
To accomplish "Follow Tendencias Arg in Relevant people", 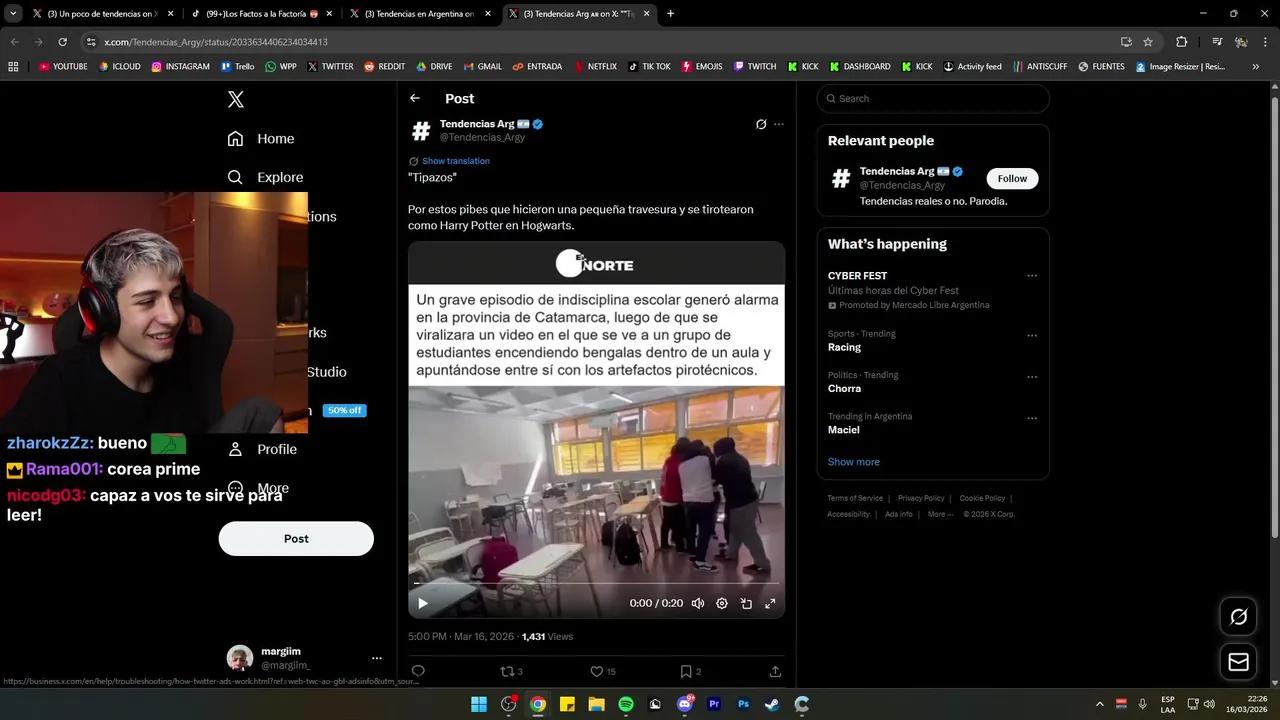I will (x=1012, y=178).
